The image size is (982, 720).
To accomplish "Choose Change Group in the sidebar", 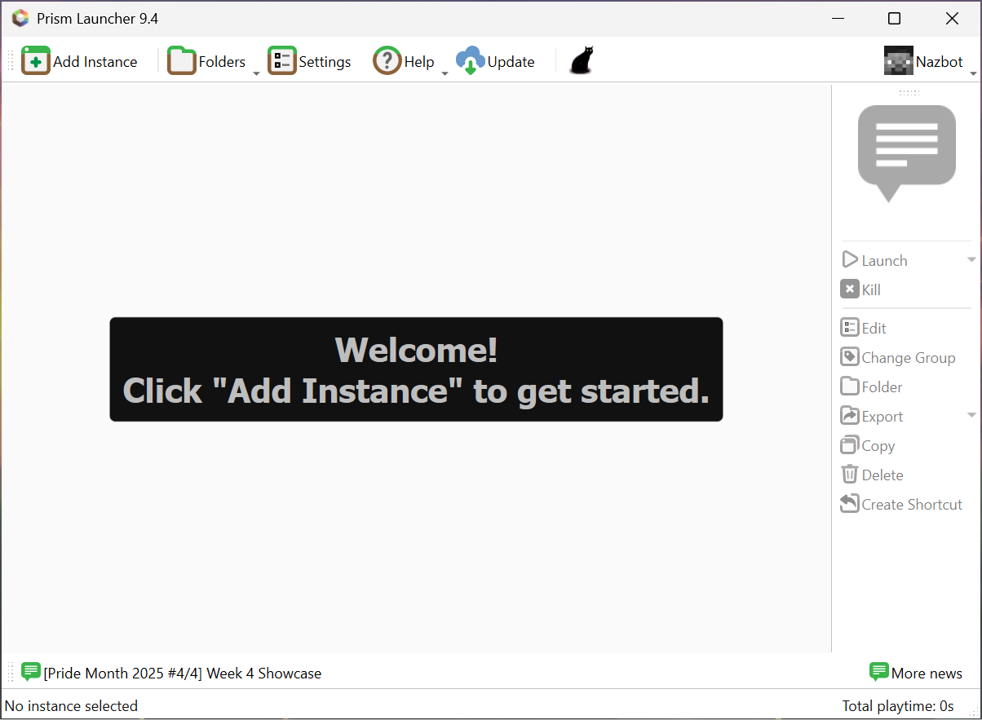I will pos(897,357).
